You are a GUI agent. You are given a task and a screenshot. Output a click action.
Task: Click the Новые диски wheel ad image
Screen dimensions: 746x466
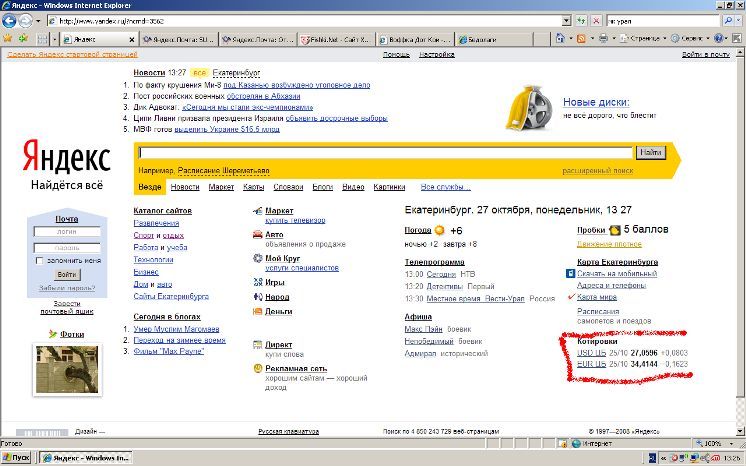tap(528, 108)
